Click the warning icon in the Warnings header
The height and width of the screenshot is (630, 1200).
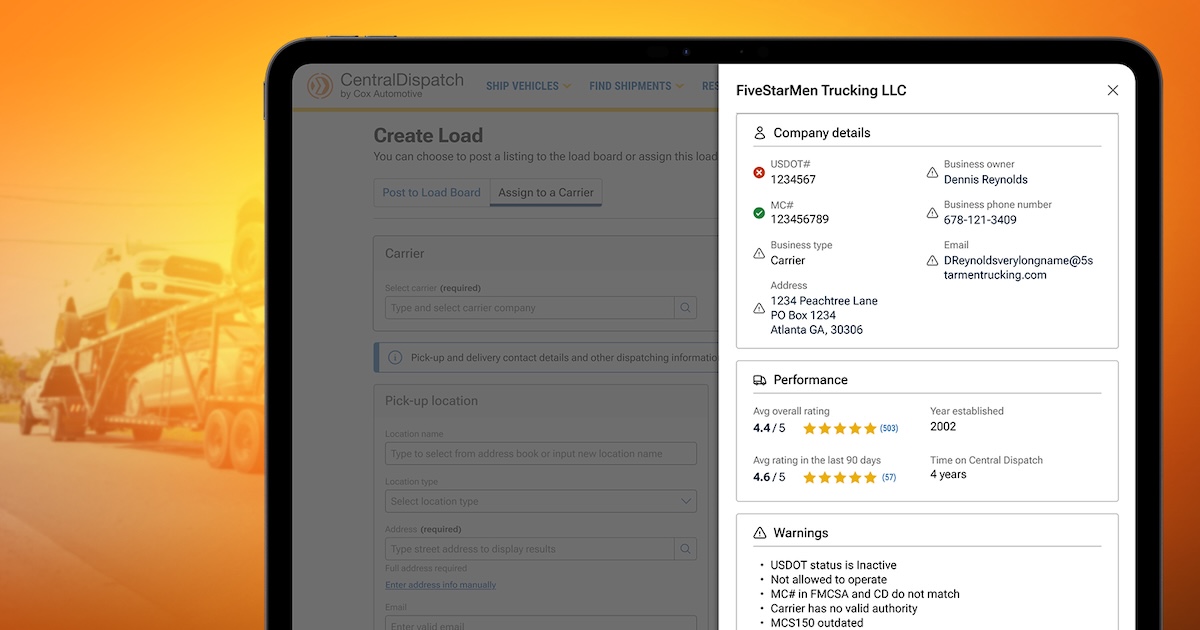[x=760, y=532]
